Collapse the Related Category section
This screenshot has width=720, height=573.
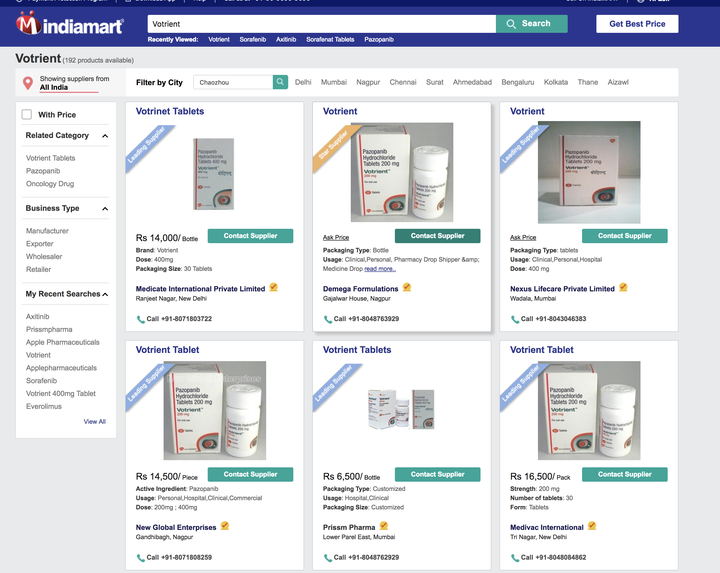click(x=105, y=136)
